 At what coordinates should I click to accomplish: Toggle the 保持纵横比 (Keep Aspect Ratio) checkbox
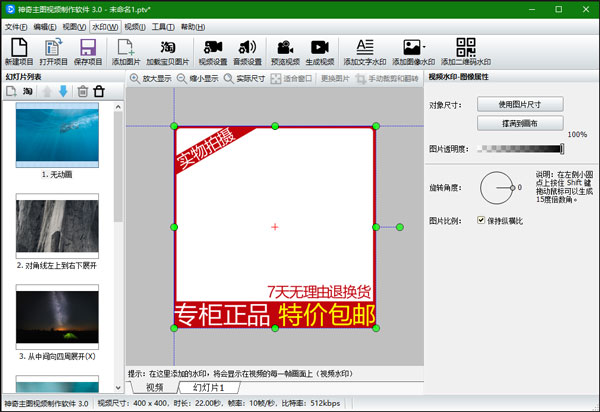point(482,220)
